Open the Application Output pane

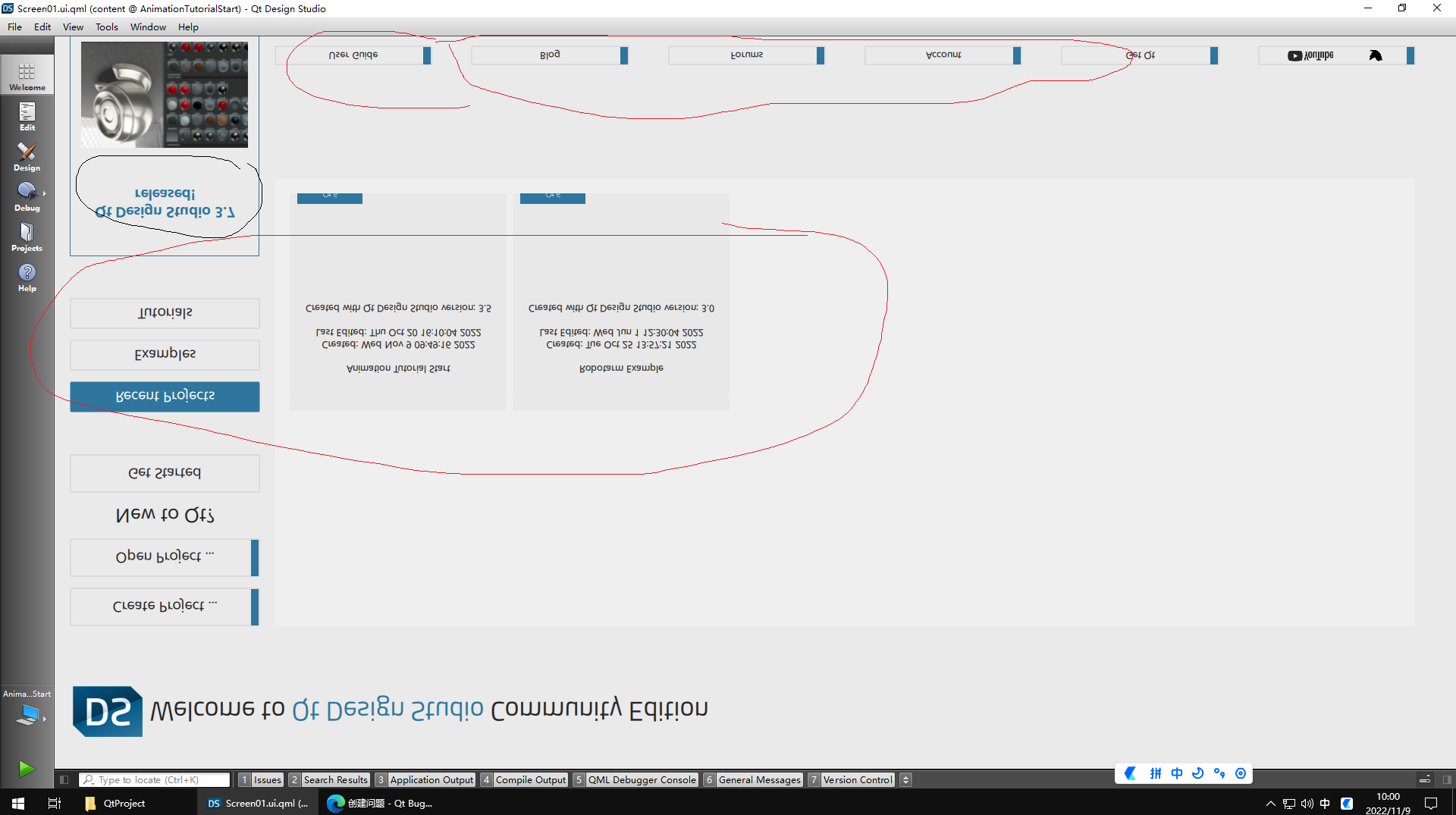tap(431, 779)
